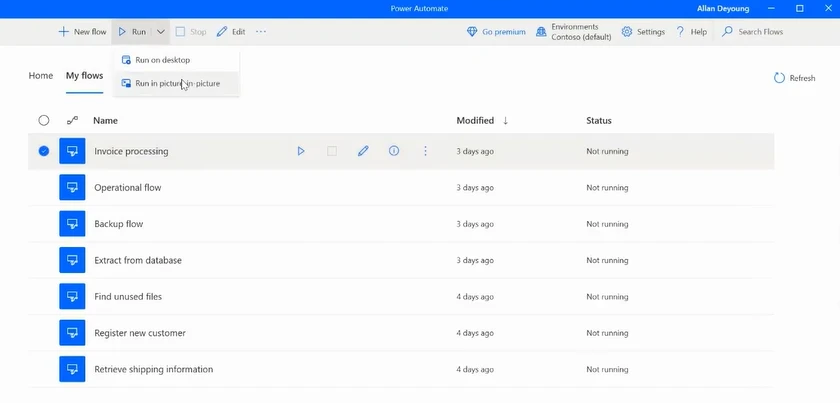
Task: Run the Invoice processing flow via play icon
Action: click(x=301, y=151)
